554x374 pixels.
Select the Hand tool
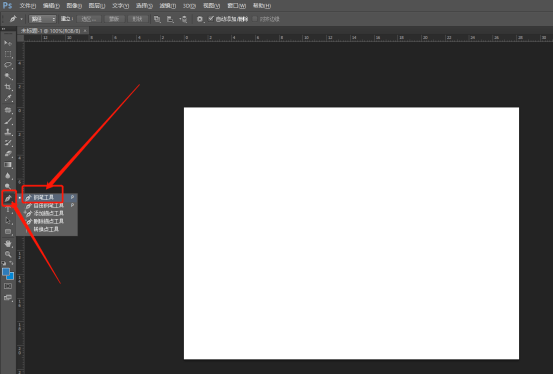tap(8, 244)
